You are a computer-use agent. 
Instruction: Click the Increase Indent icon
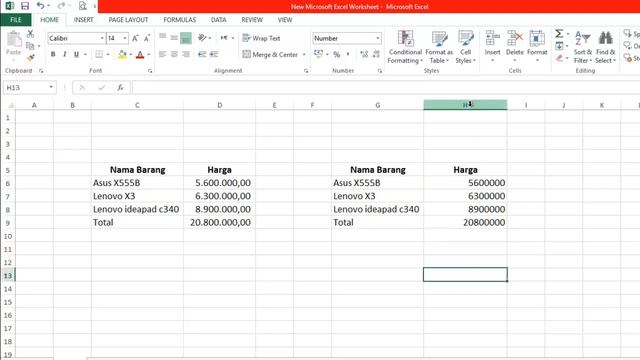point(214,54)
